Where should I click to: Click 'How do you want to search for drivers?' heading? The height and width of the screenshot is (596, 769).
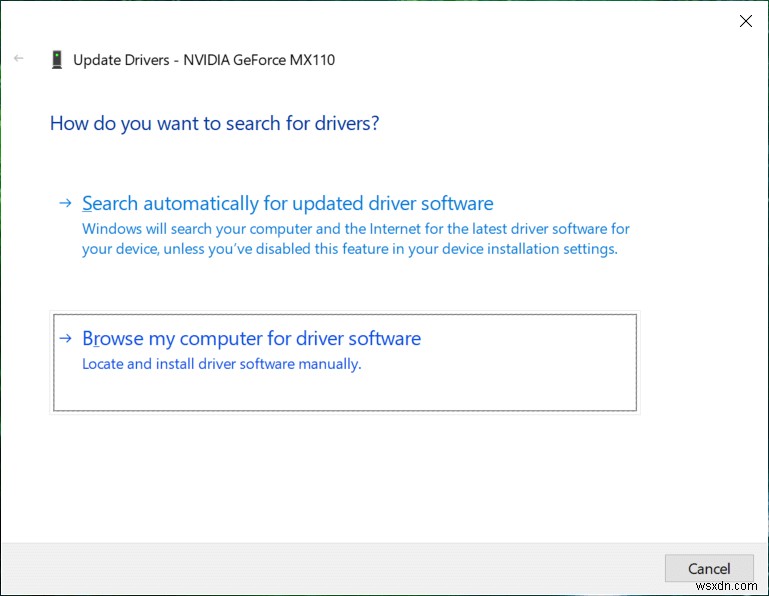[x=214, y=124]
